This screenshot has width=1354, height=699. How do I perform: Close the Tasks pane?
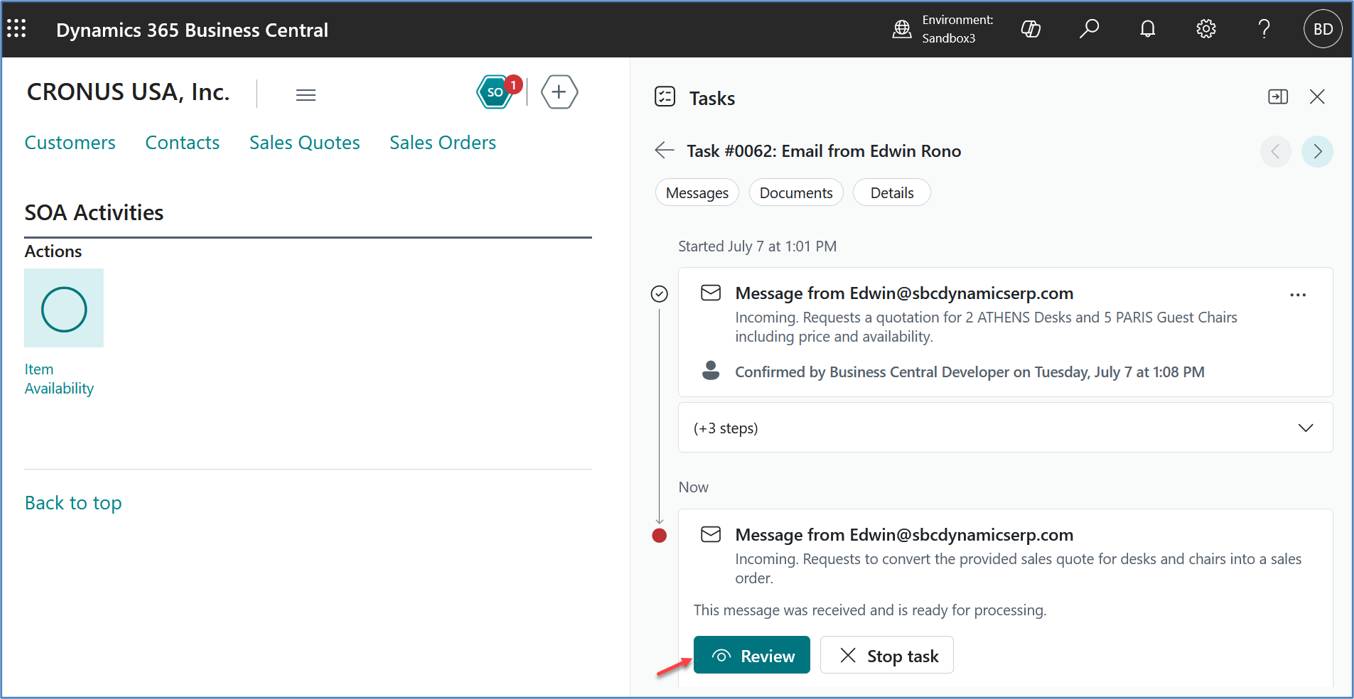click(x=1317, y=97)
